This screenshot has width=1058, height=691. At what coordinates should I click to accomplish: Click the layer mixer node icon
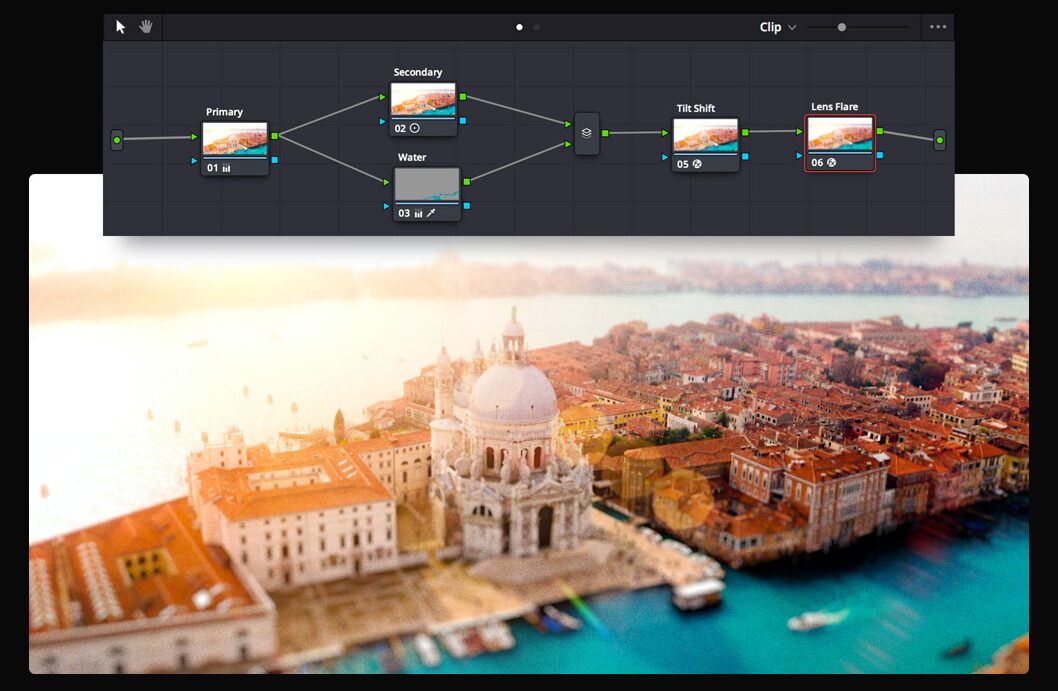coord(587,133)
